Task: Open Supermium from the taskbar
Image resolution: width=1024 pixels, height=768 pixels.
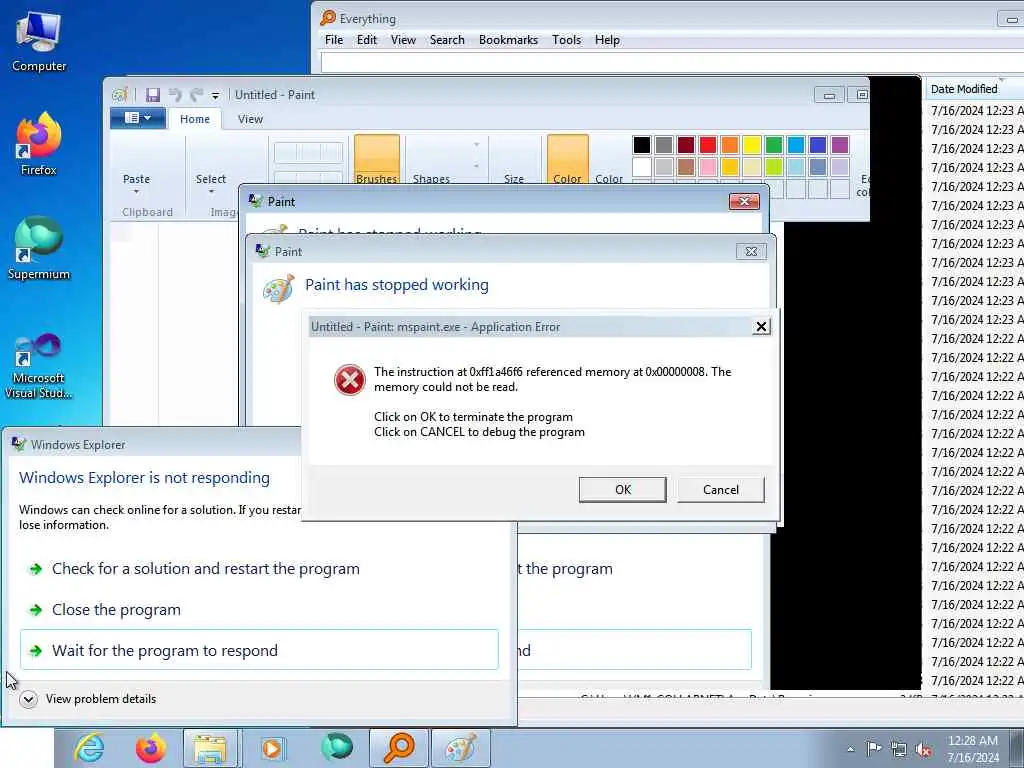Action: click(337, 747)
